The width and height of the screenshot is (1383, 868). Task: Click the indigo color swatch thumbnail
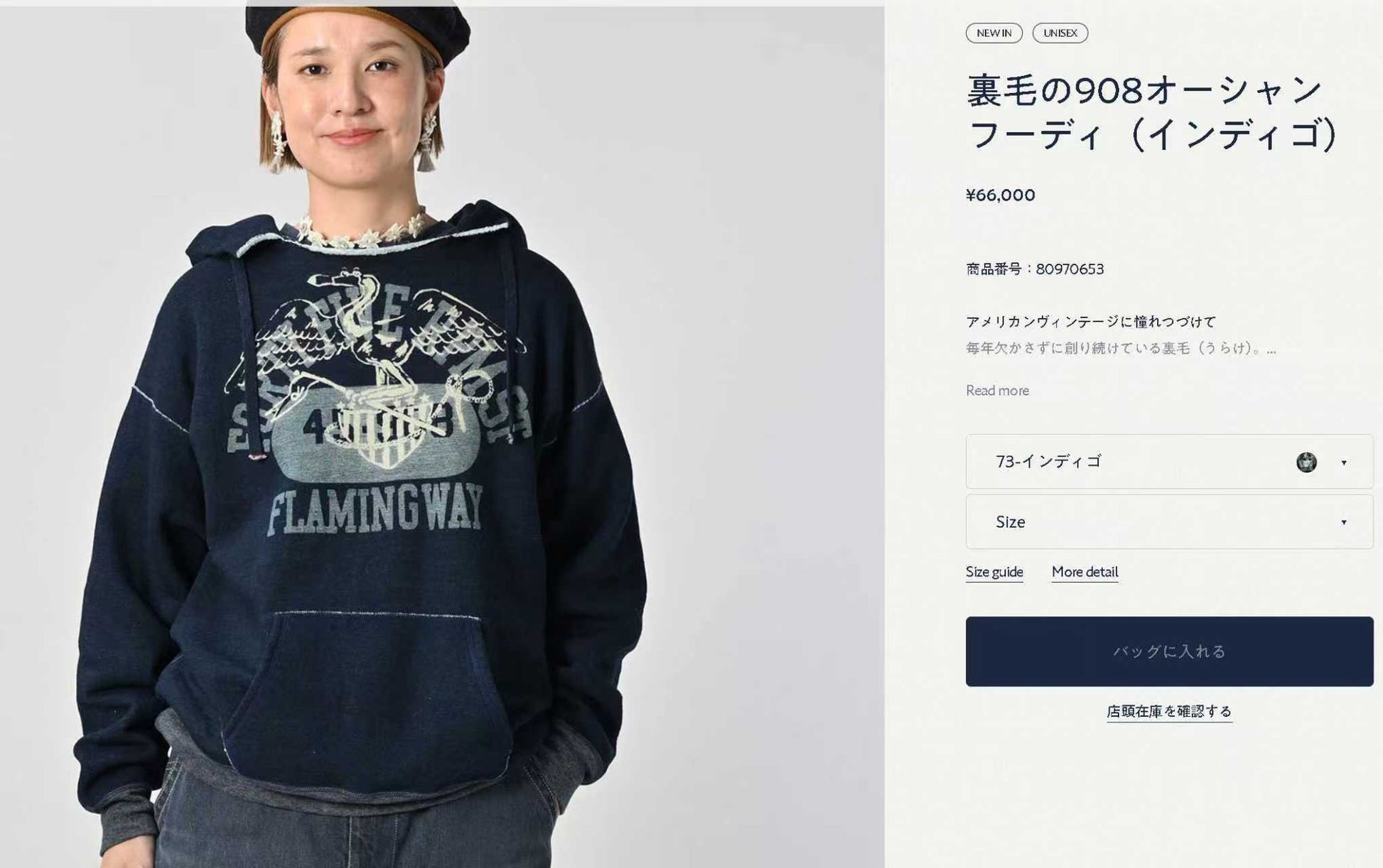1306,462
